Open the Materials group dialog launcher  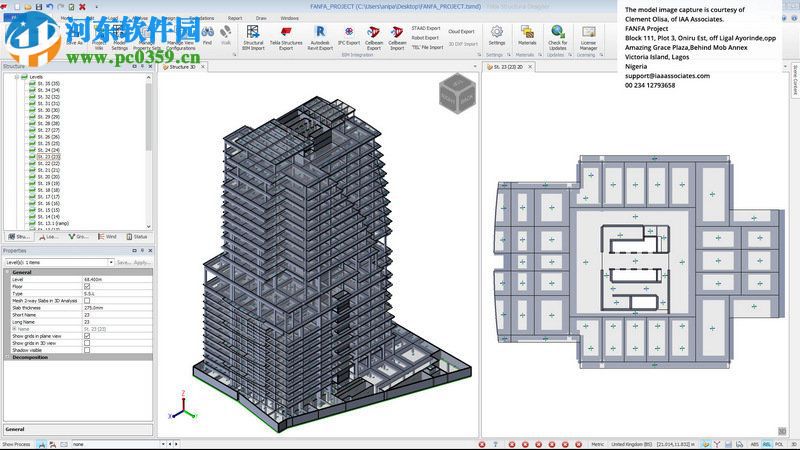click(540, 55)
